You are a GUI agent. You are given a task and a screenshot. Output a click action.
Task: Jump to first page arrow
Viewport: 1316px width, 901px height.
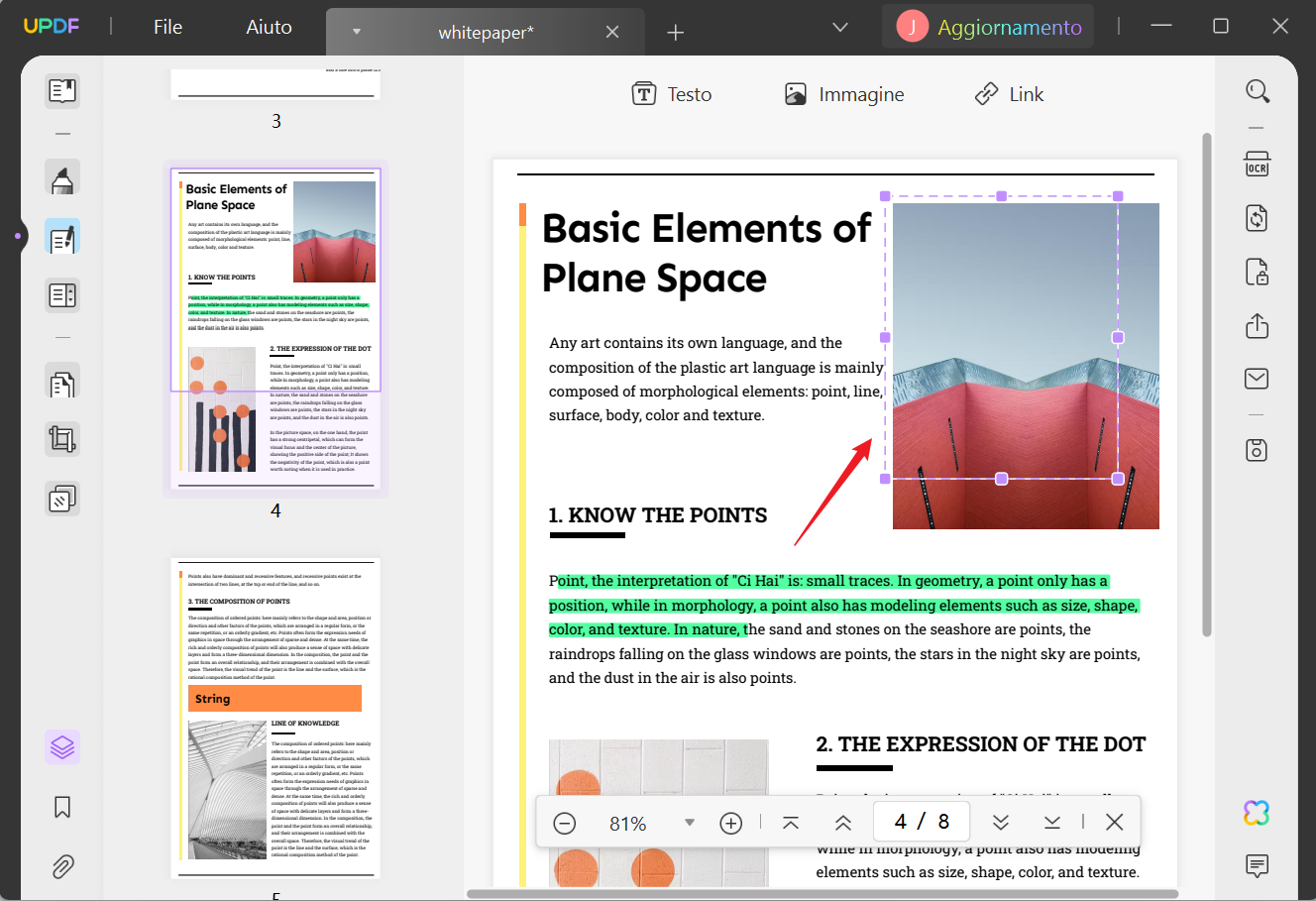pyautogui.click(x=791, y=823)
